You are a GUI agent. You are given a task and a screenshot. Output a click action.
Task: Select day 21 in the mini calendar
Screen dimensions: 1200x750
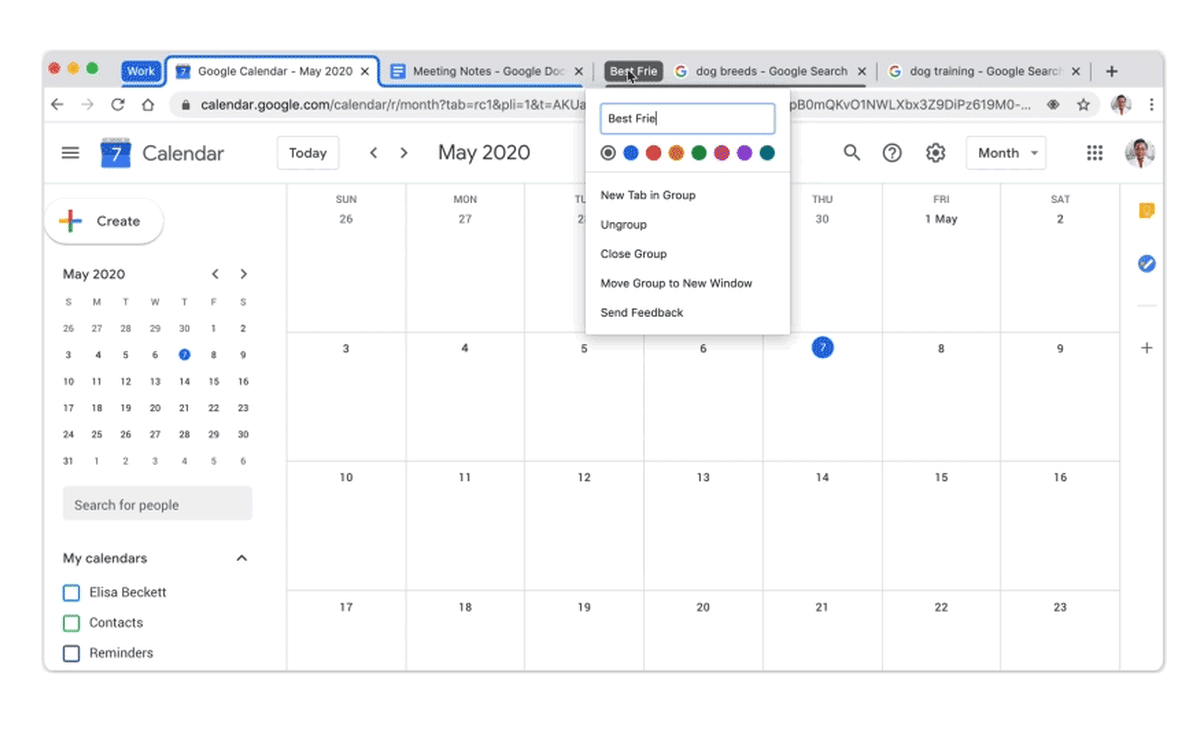coord(184,408)
